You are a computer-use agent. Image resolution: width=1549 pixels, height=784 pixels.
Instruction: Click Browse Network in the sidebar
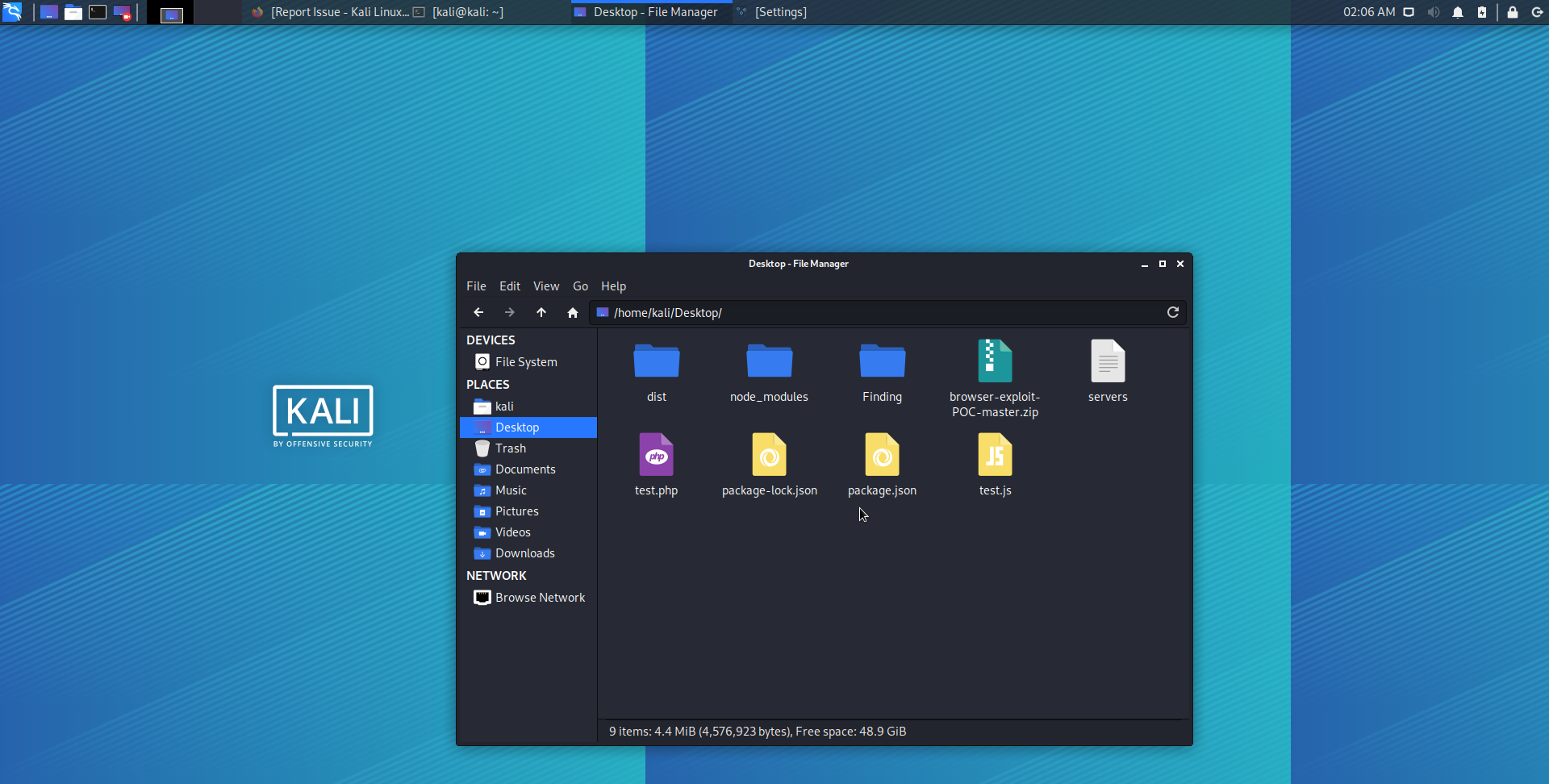(x=540, y=598)
